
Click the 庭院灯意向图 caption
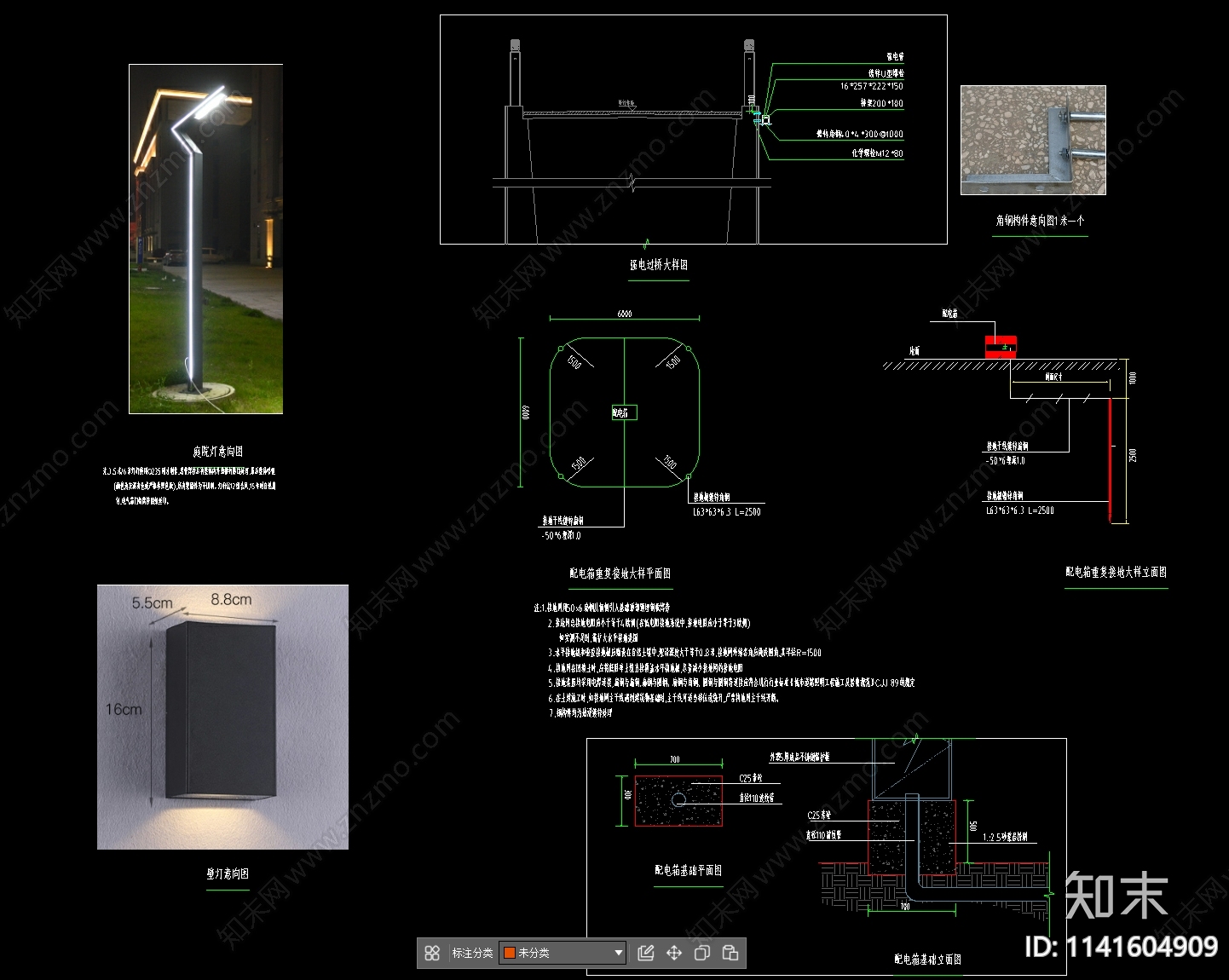click(x=217, y=452)
